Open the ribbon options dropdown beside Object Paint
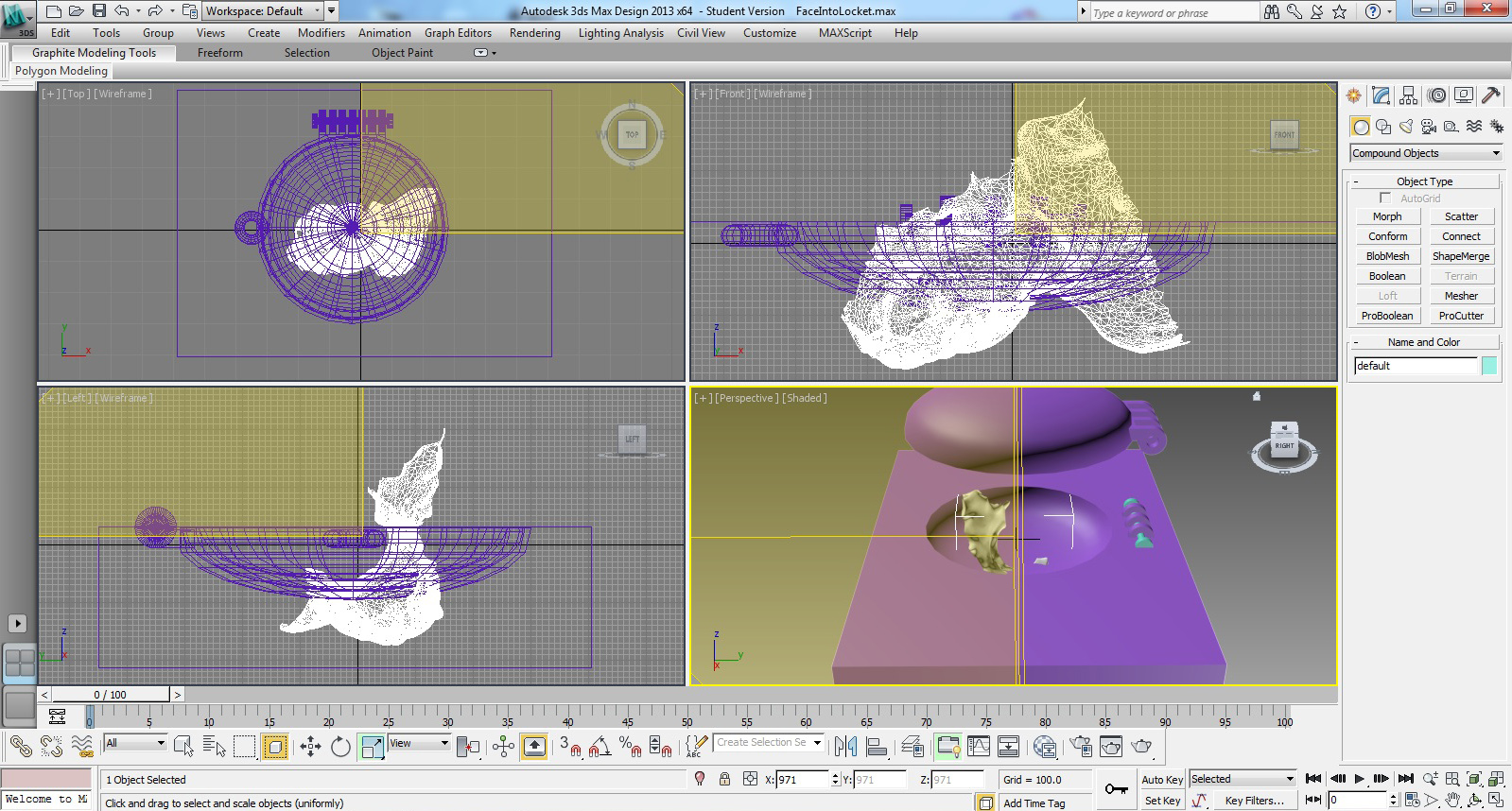 (x=483, y=53)
